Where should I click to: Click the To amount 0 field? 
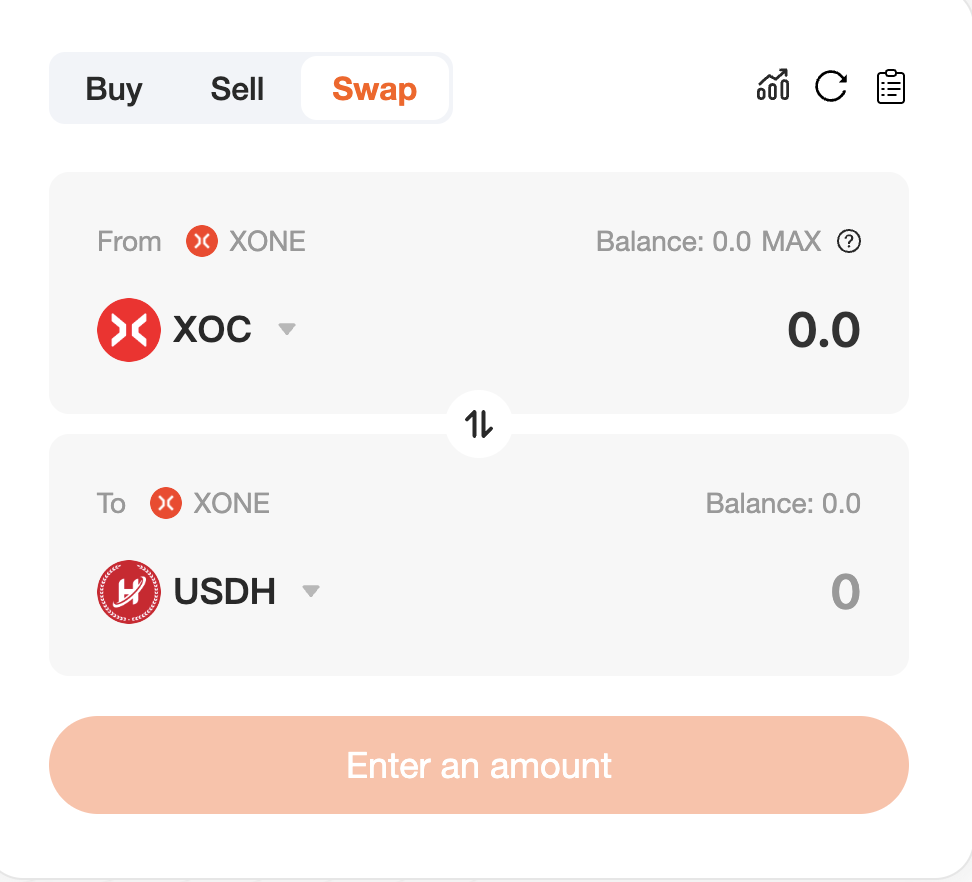coord(846,592)
